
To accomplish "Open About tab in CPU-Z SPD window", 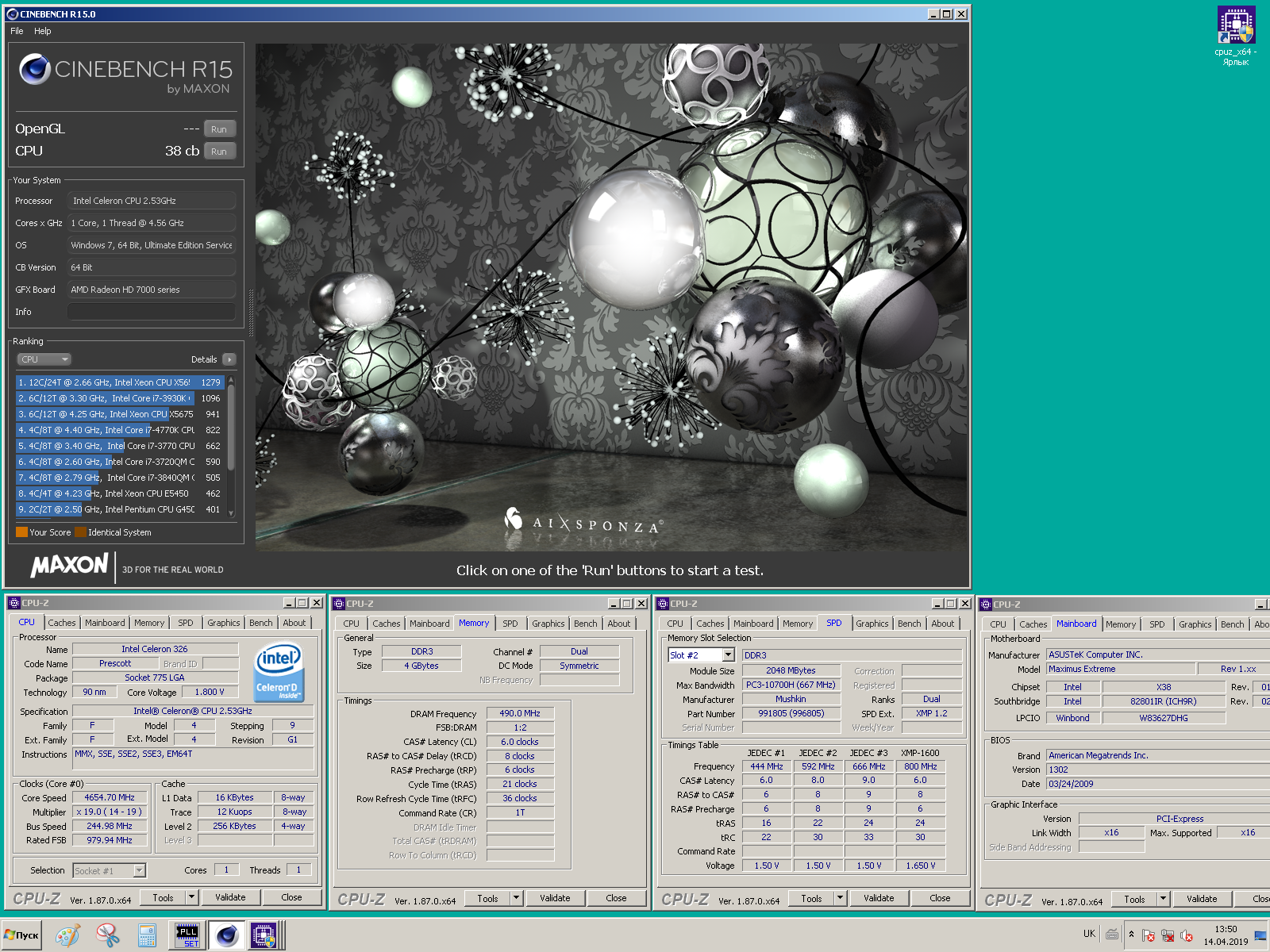I will point(943,624).
